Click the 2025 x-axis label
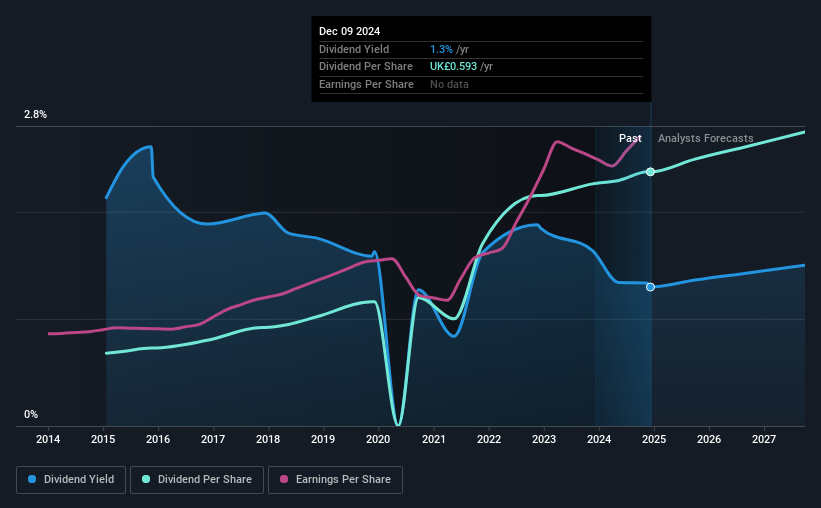Image resolution: width=821 pixels, height=508 pixels. tap(654, 439)
